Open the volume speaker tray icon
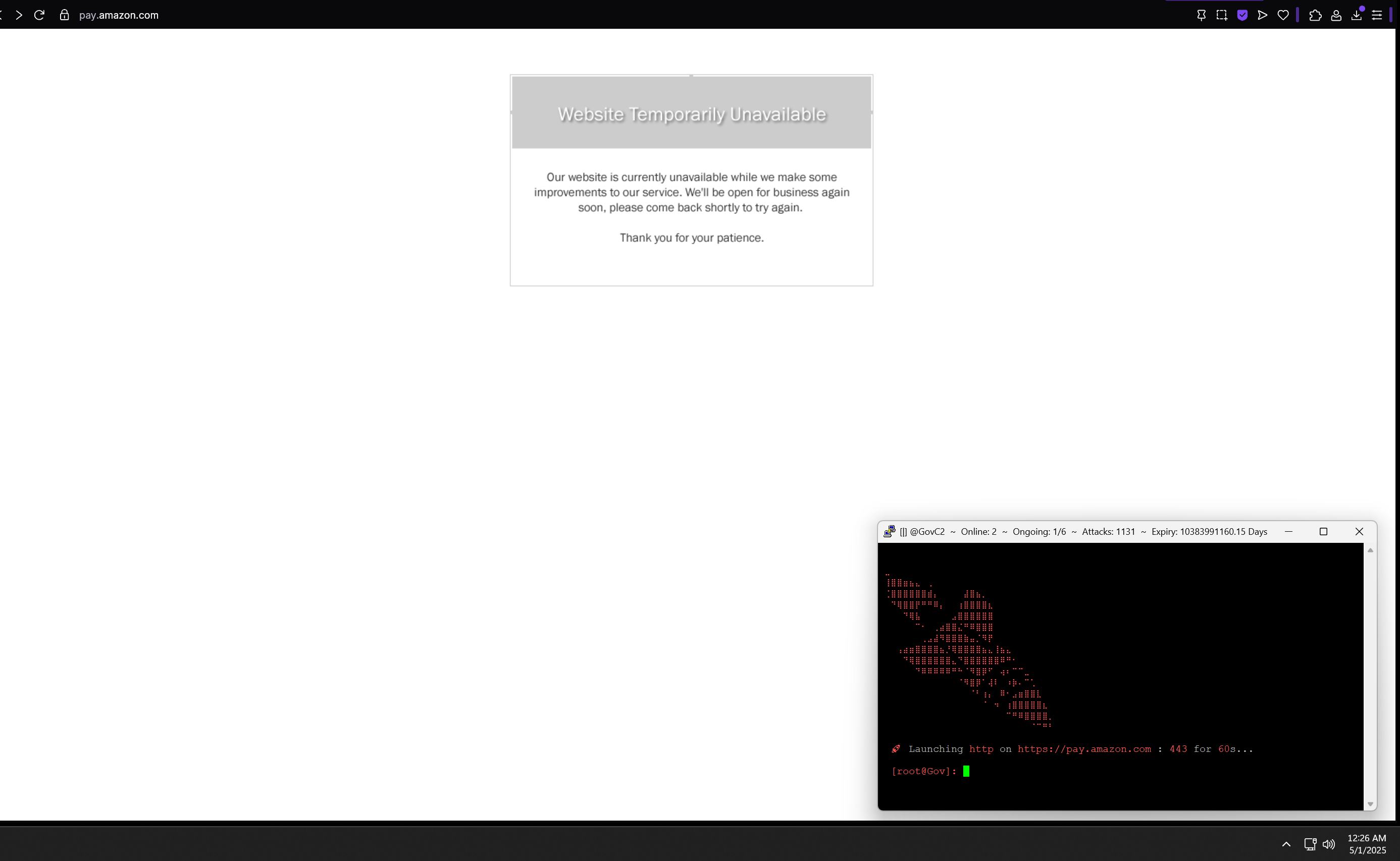1400x861 pixels. (1329, 844)
